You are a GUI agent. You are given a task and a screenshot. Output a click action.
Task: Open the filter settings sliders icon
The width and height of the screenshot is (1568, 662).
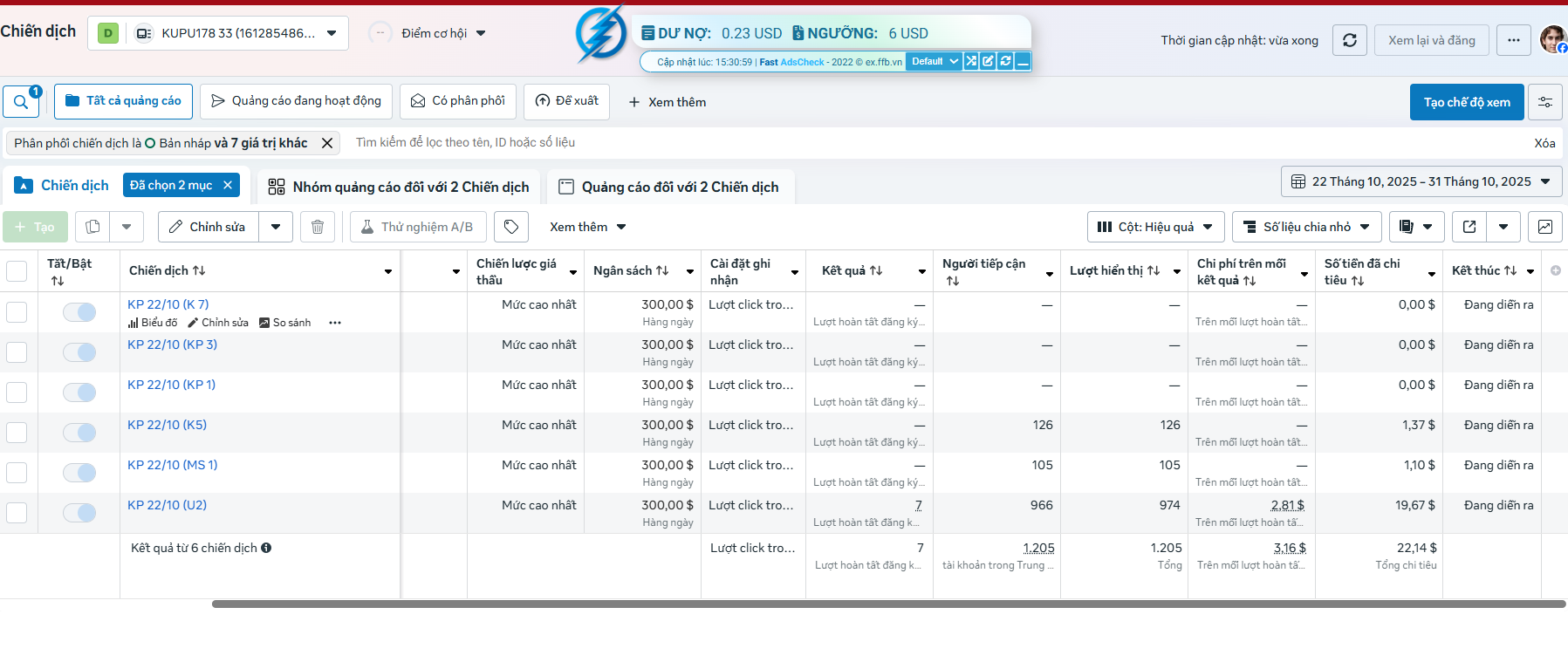point(1545,102)
